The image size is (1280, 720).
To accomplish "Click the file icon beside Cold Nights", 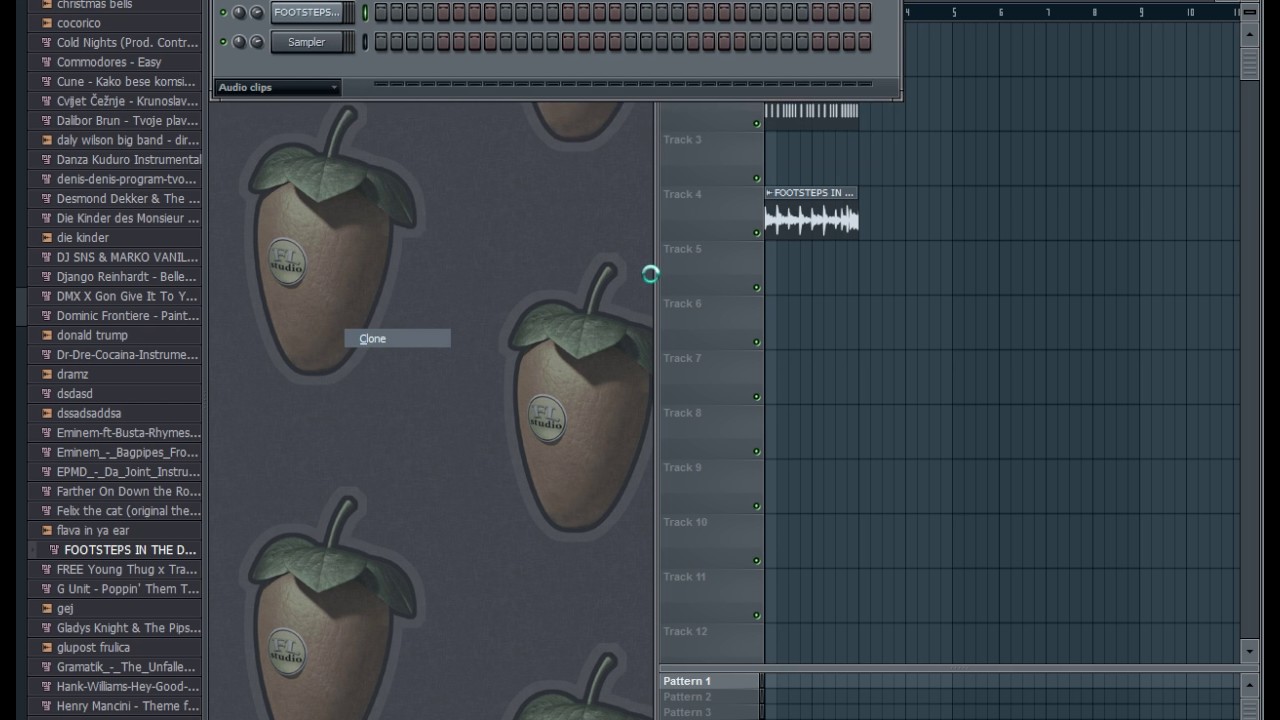I will tap(46, 43).
